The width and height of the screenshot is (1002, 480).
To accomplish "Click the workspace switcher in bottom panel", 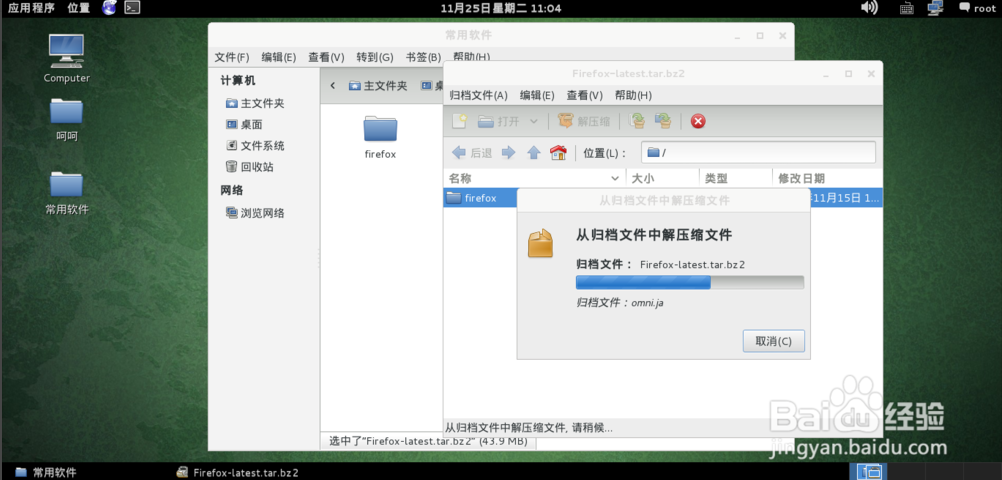I will [x=869, y=472].
